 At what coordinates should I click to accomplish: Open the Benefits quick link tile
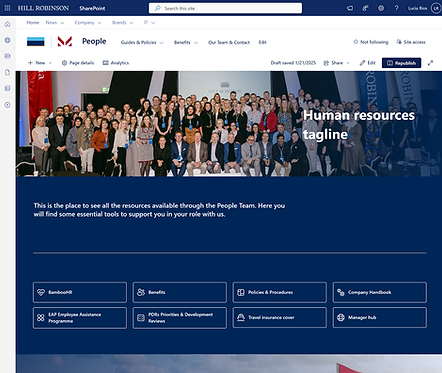tap(180, 292)
